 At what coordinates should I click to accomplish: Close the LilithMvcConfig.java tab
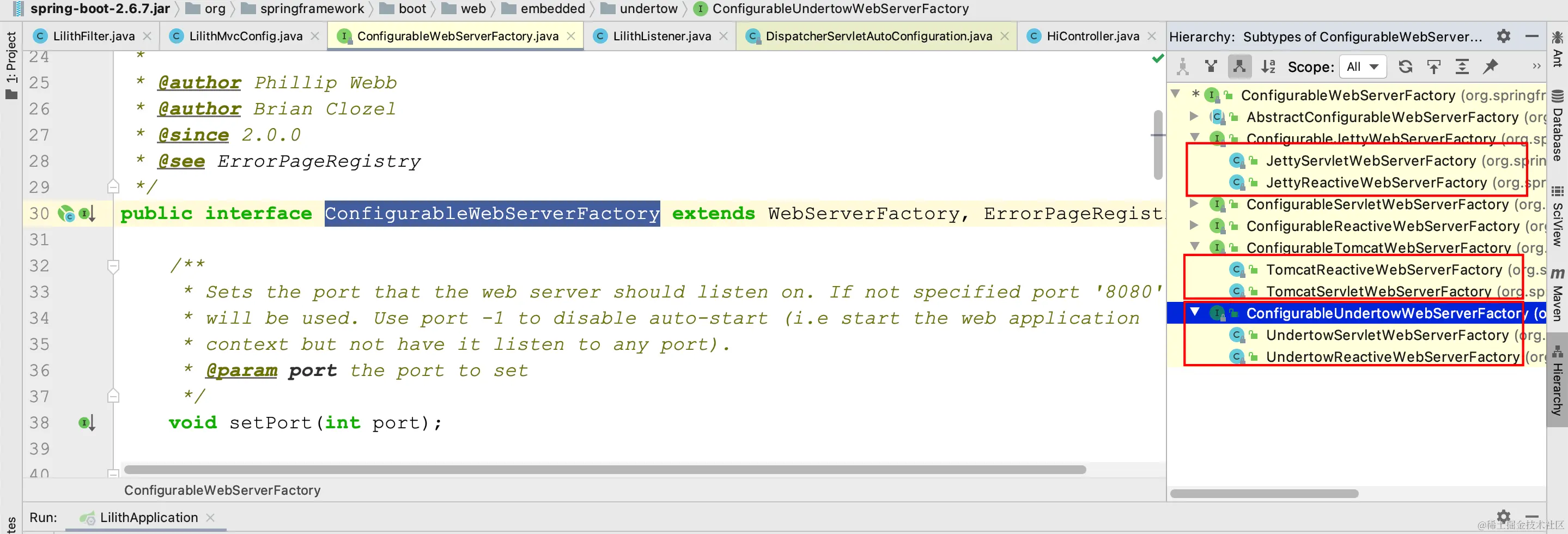(x=315, y=37)
